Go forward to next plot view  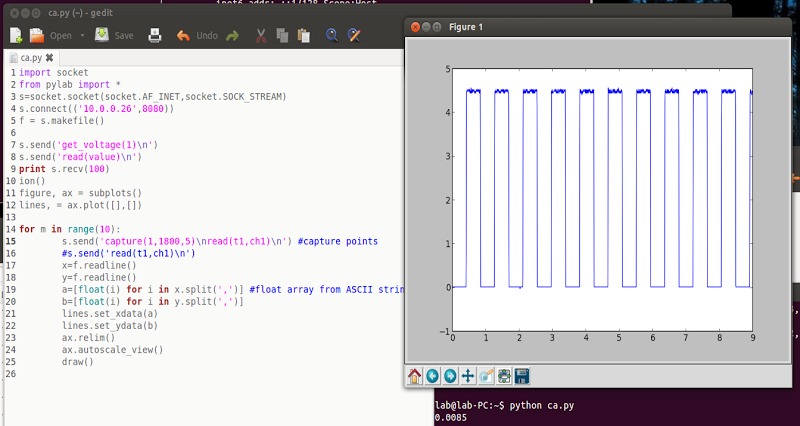(x=450, y=376)
